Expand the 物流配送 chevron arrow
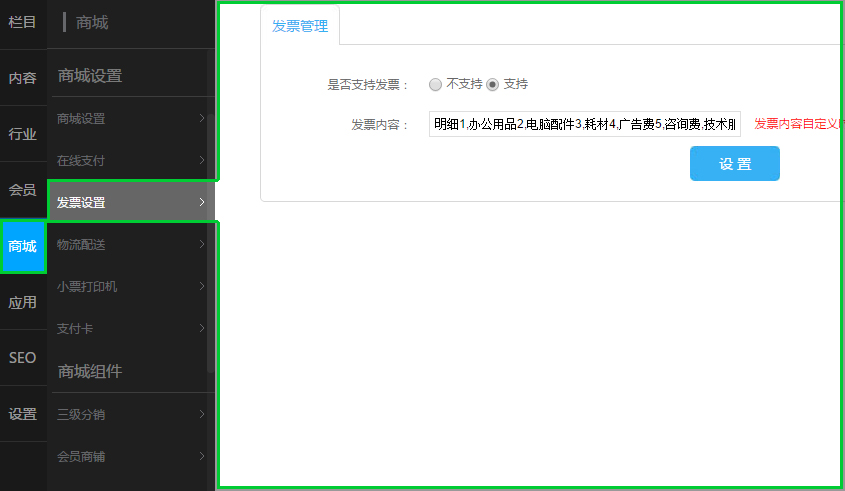This screenshot has height=491, width=845. click(202, 245)
